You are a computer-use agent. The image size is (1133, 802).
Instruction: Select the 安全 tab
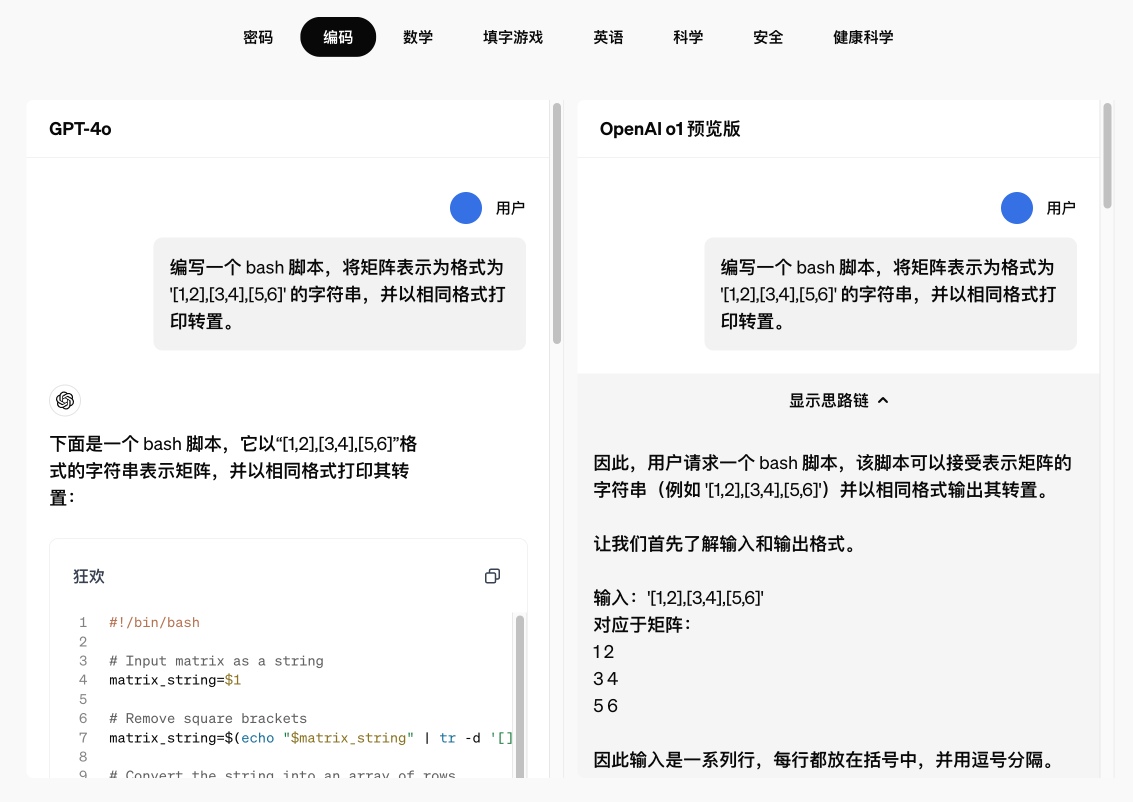click(768, 37)
